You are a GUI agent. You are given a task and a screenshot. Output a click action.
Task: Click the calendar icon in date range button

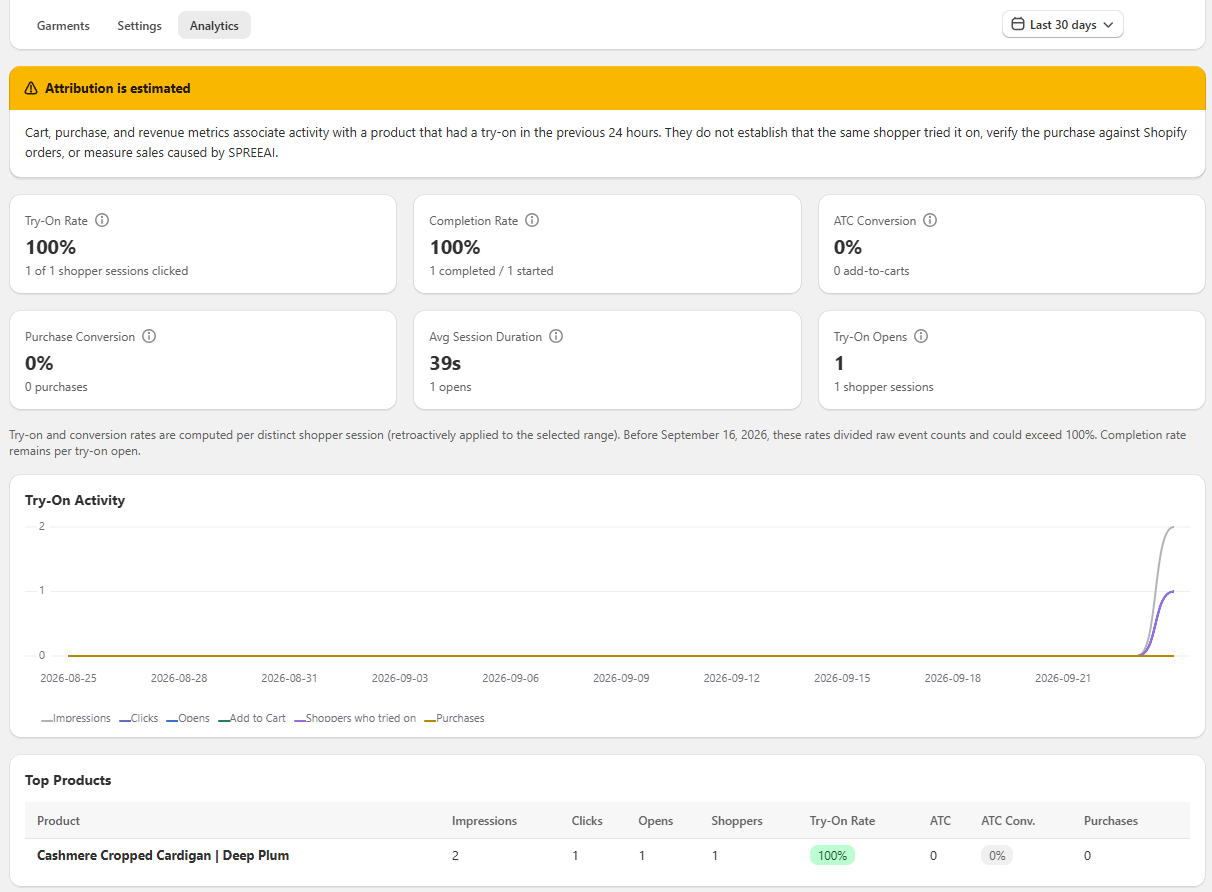pos(1018,25)
